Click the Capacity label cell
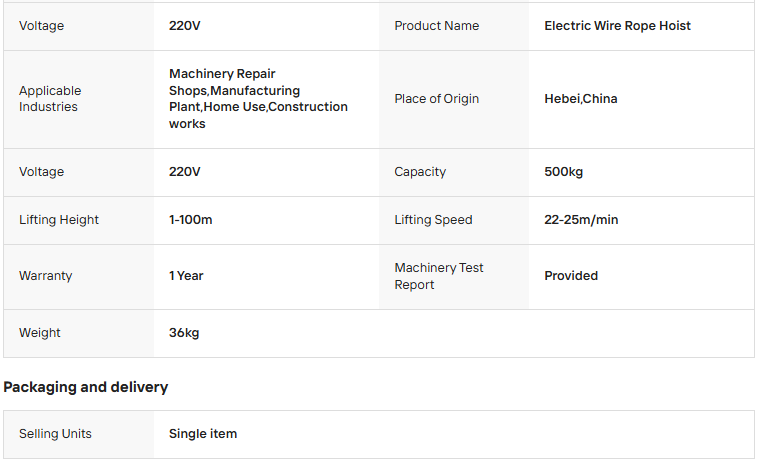Image resolution: width=759 pixels, height=463 pixels. tap(420, 172)
